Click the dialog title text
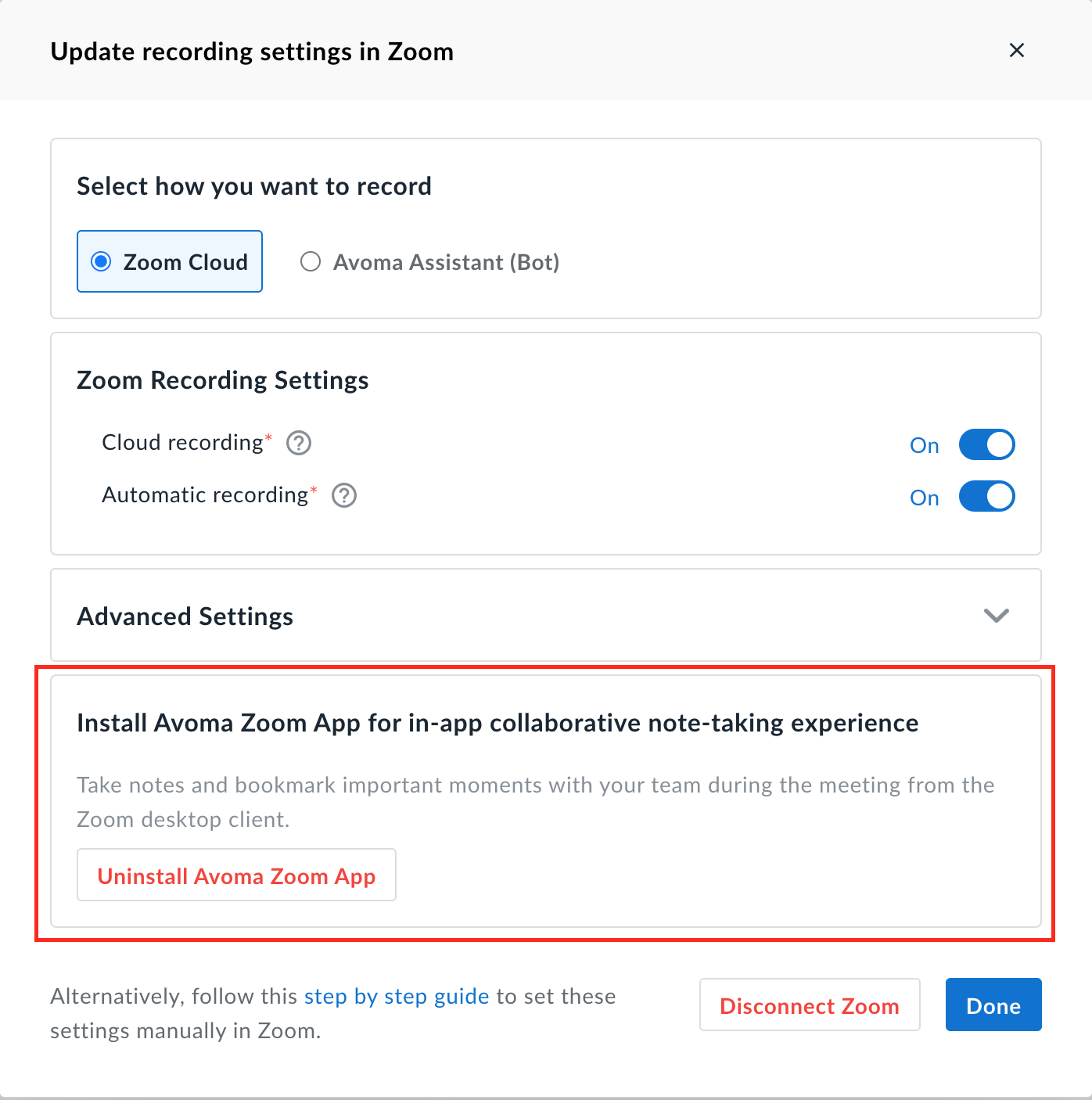1092x1100 pixels. 252,51
